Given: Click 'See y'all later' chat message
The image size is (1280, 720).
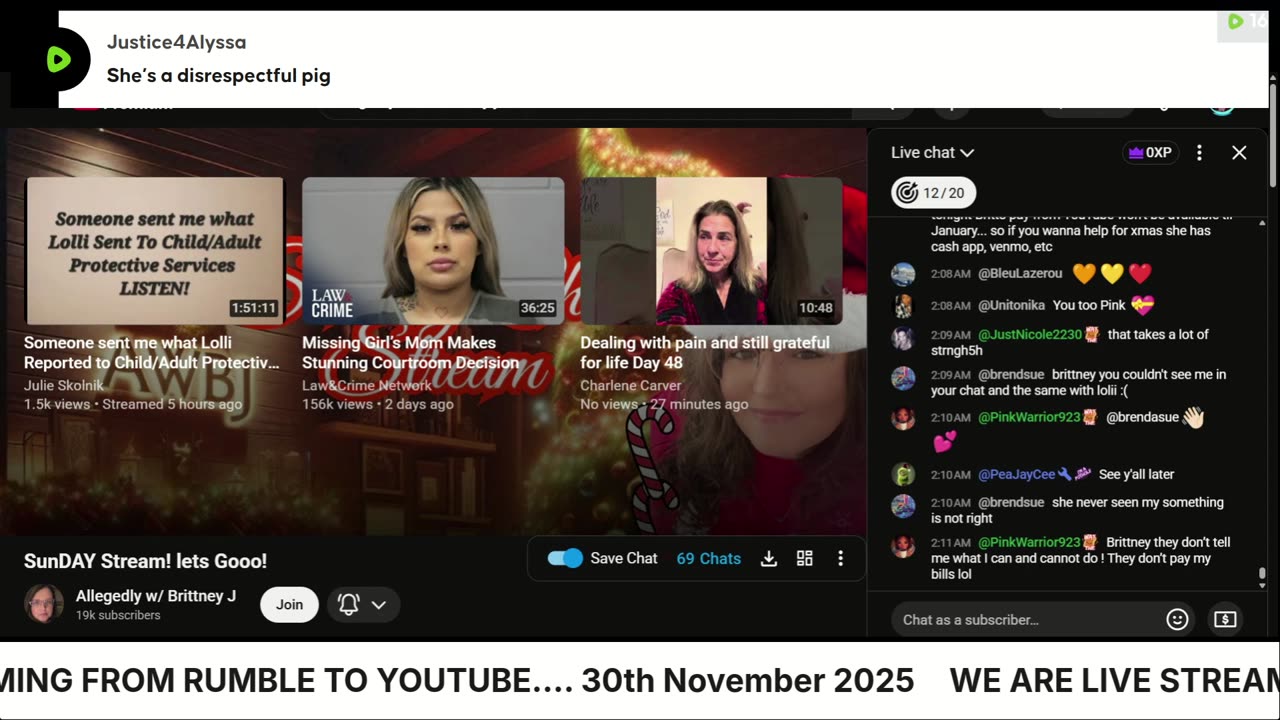Looking at the screenshot, I should point(1136,474).
